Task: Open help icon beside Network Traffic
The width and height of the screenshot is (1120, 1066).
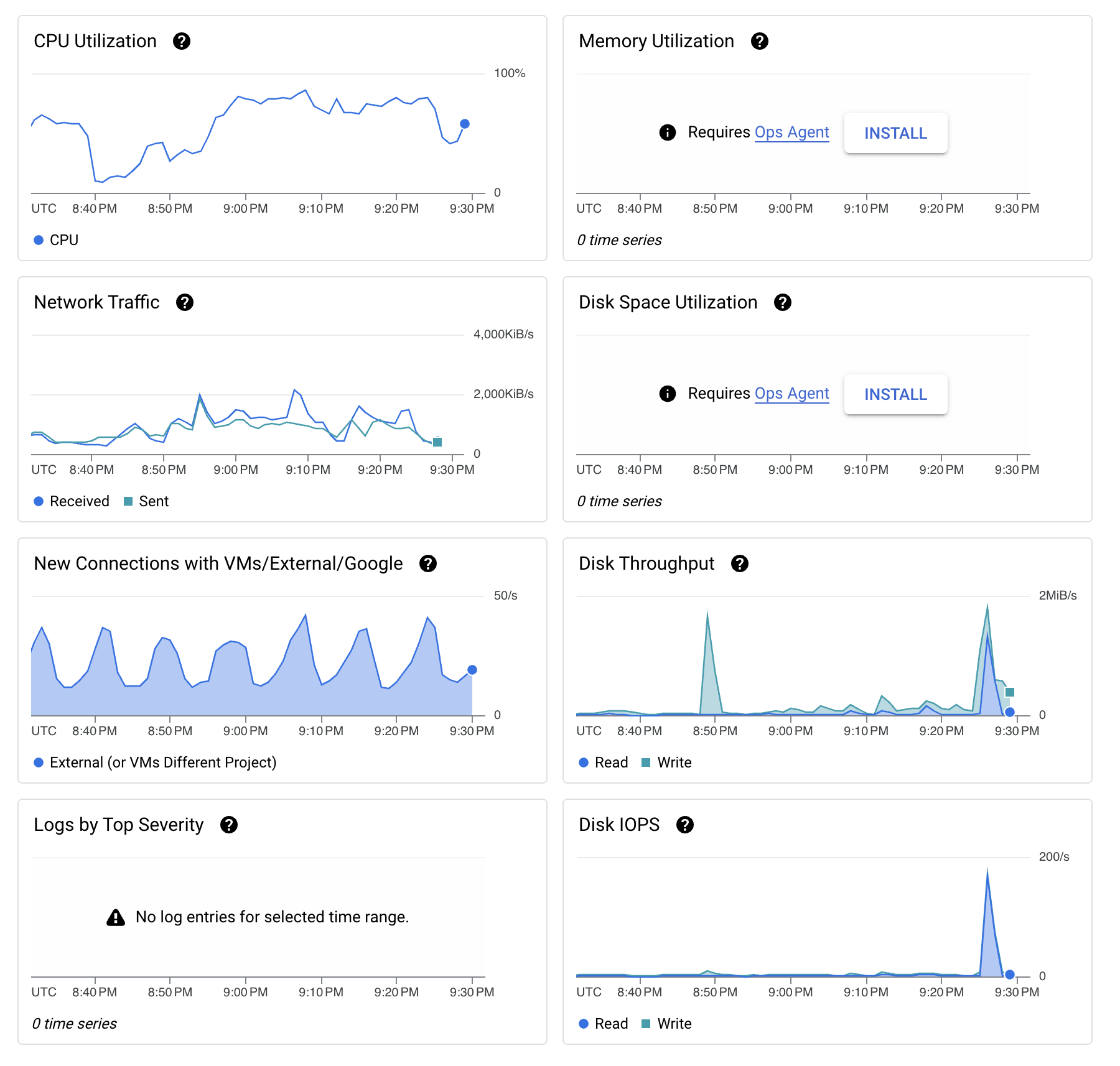Action: pos(184,302)
